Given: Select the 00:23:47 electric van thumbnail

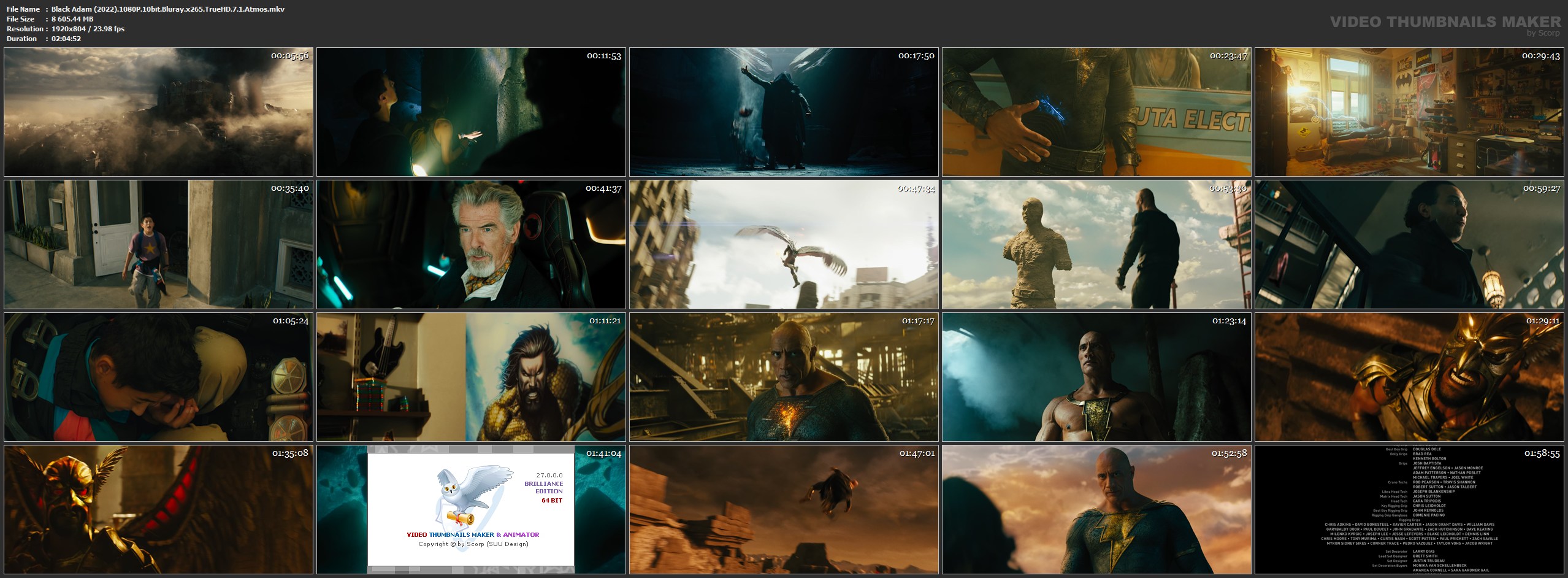Looking at the screenshot, I should (1096, 112).
